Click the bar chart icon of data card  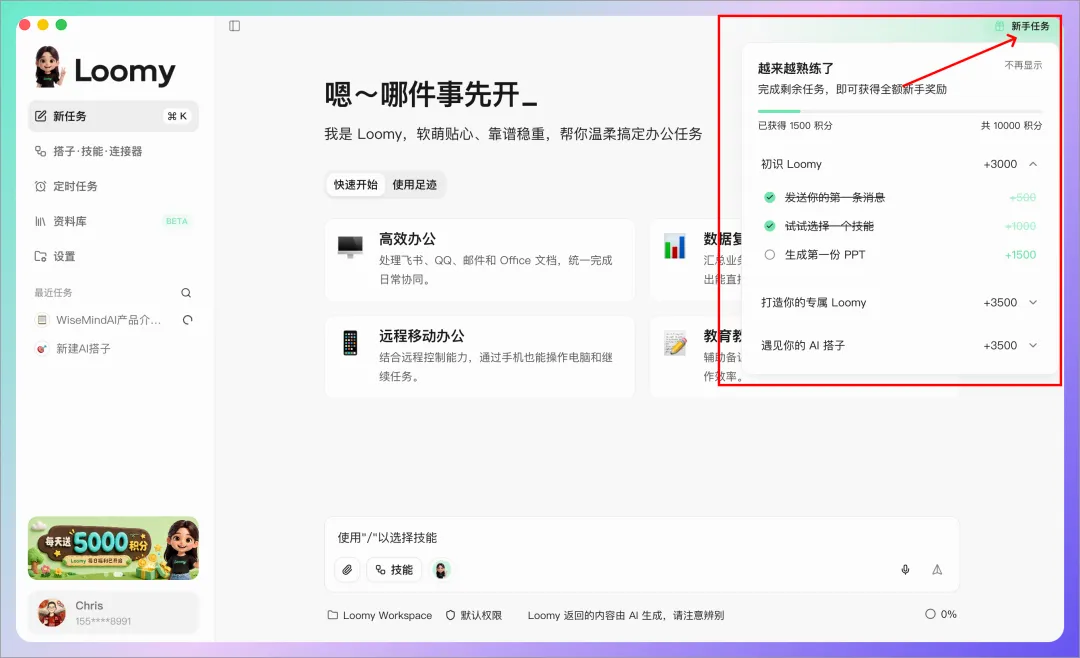pos(674,247)
